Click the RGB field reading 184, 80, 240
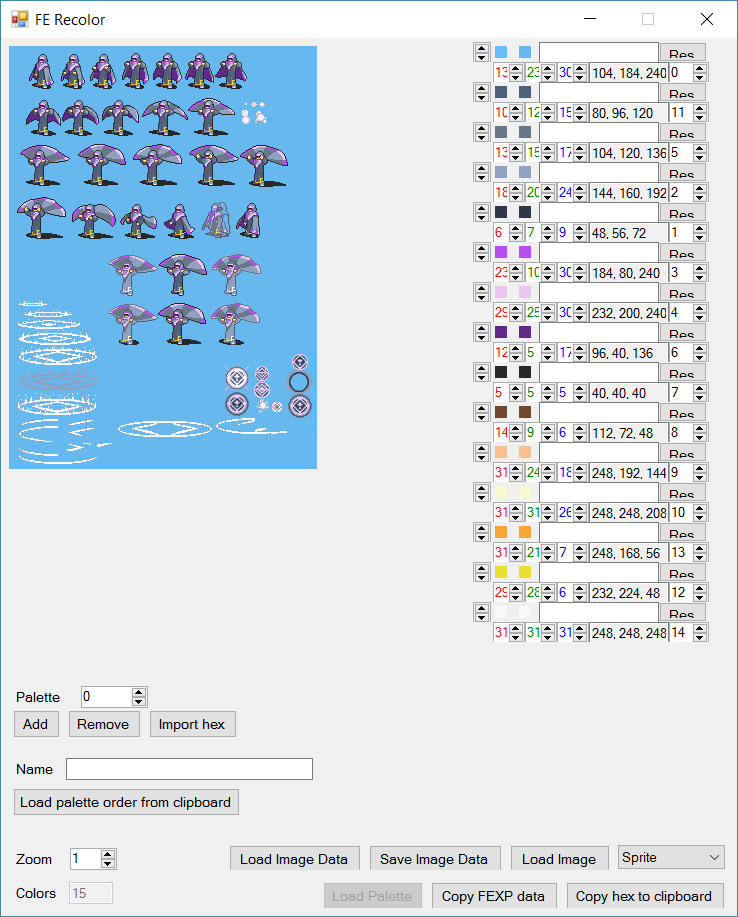This screenshot has width=738, height=917. pos(629,273)
